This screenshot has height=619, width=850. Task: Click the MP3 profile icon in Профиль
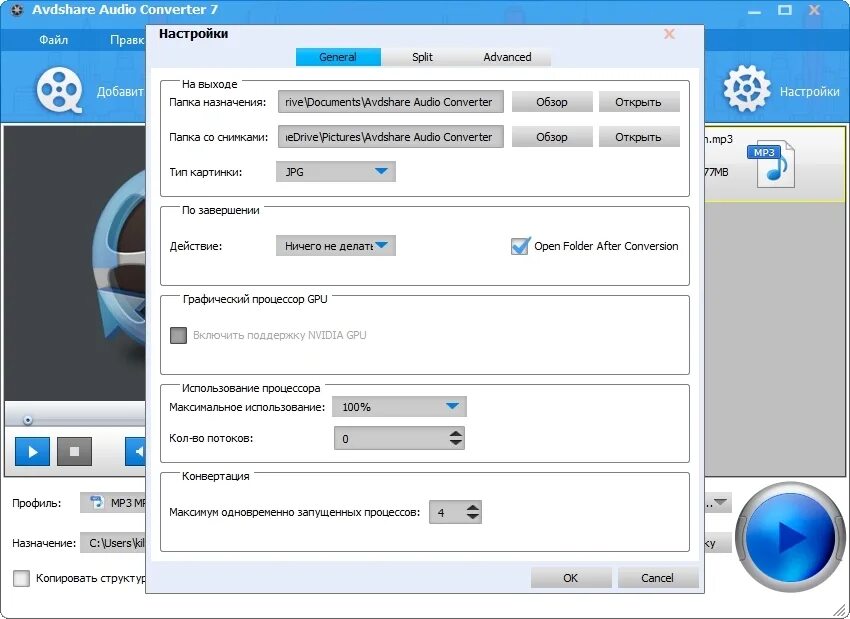pyautogui.click(x=98, y=502)
